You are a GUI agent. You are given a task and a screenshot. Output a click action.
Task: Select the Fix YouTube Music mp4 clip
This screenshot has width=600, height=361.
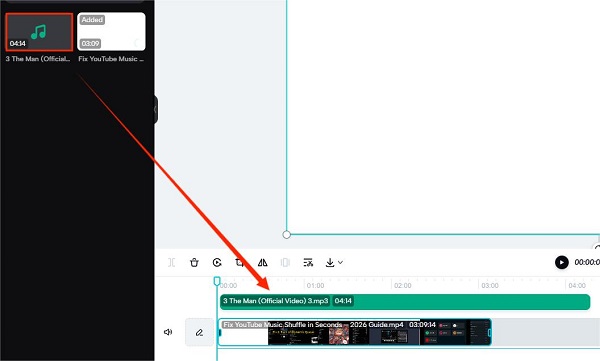coord(355,332)
